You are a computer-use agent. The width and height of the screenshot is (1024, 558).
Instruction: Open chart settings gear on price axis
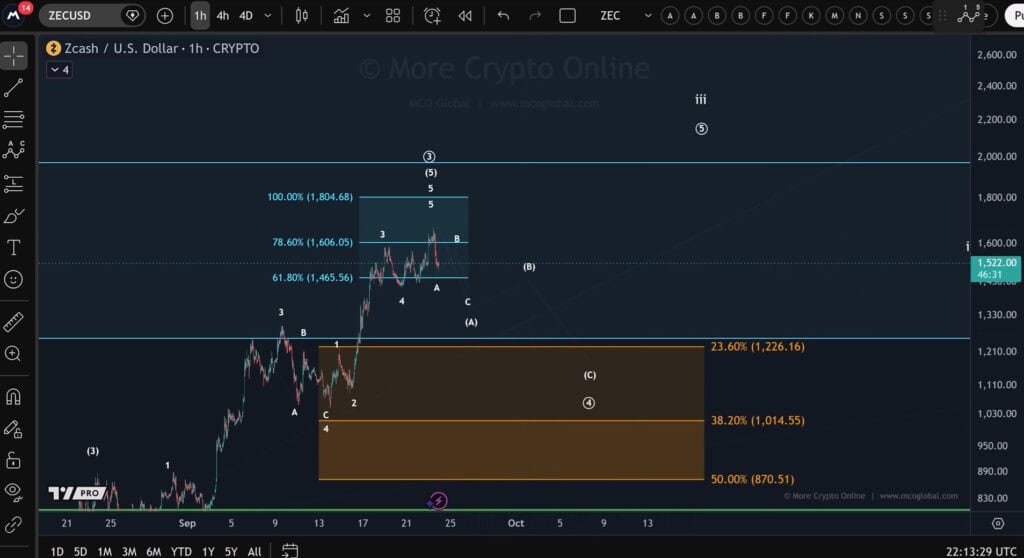point(997,523)
